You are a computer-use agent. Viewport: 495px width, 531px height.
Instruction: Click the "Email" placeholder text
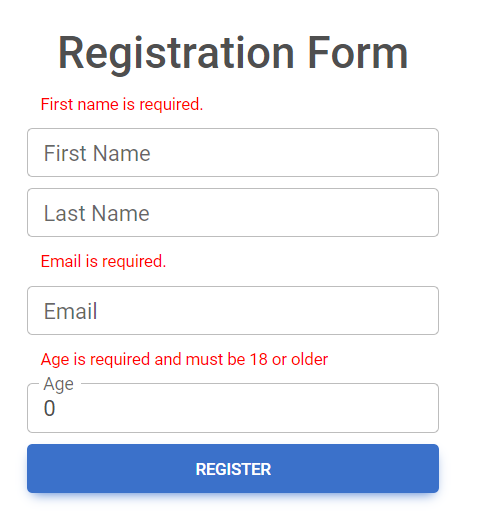71,311
